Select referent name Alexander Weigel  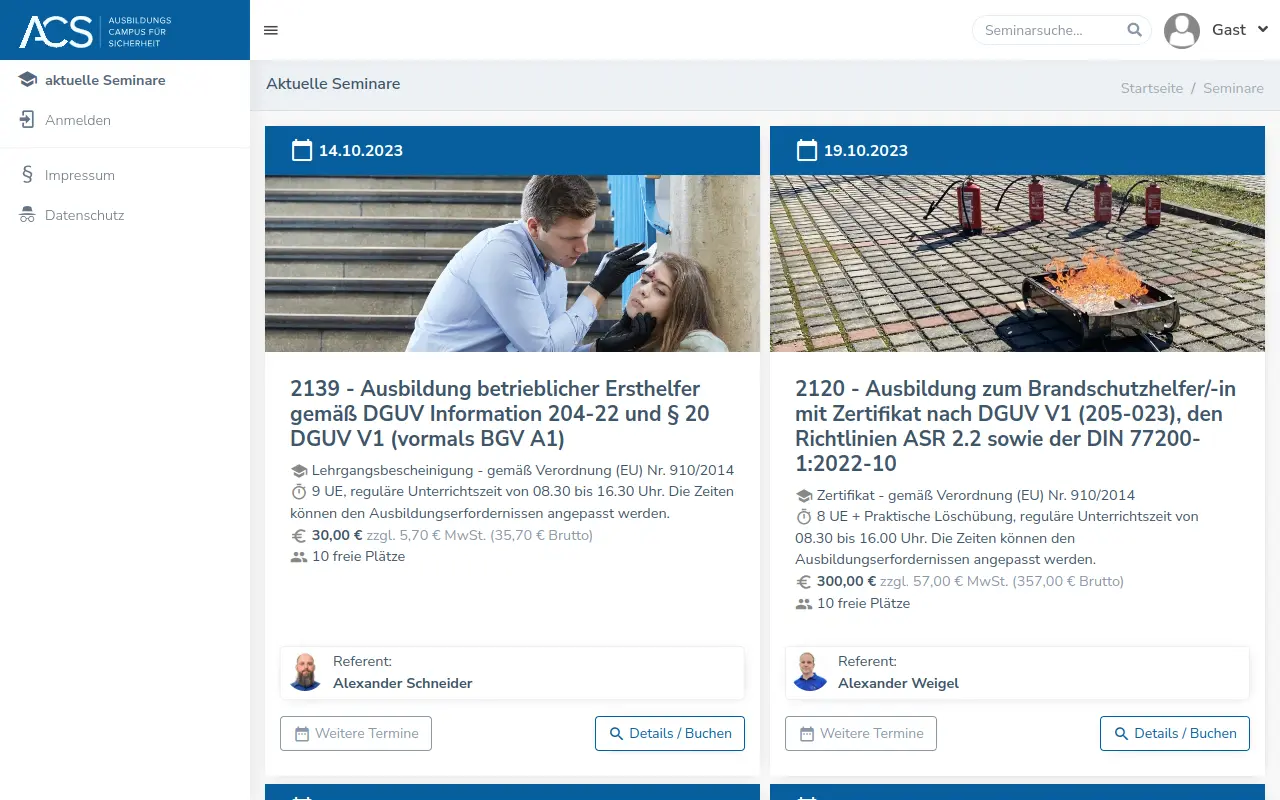[898, 684]
